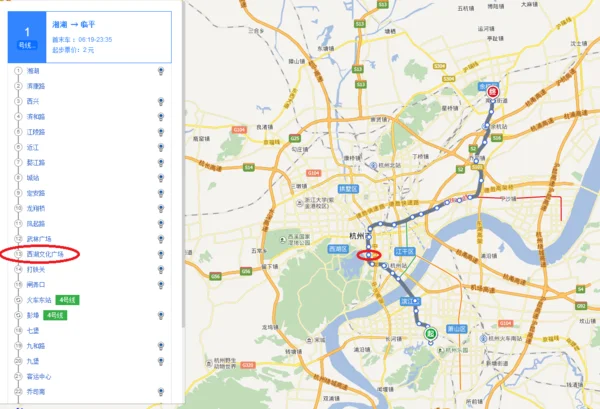This screenshot has height=409, width=600.
Task: Click the red end marker on map
Action: point(492,90)
